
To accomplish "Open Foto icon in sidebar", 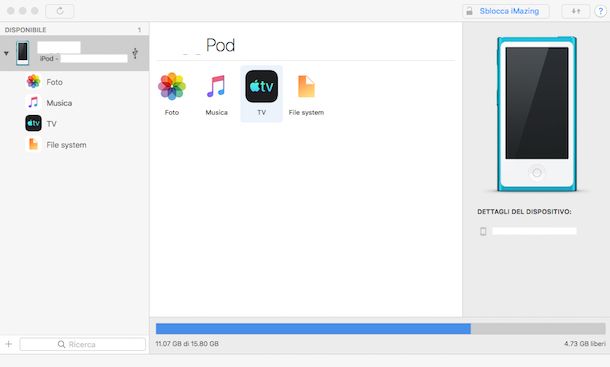I will coord(33,82).
